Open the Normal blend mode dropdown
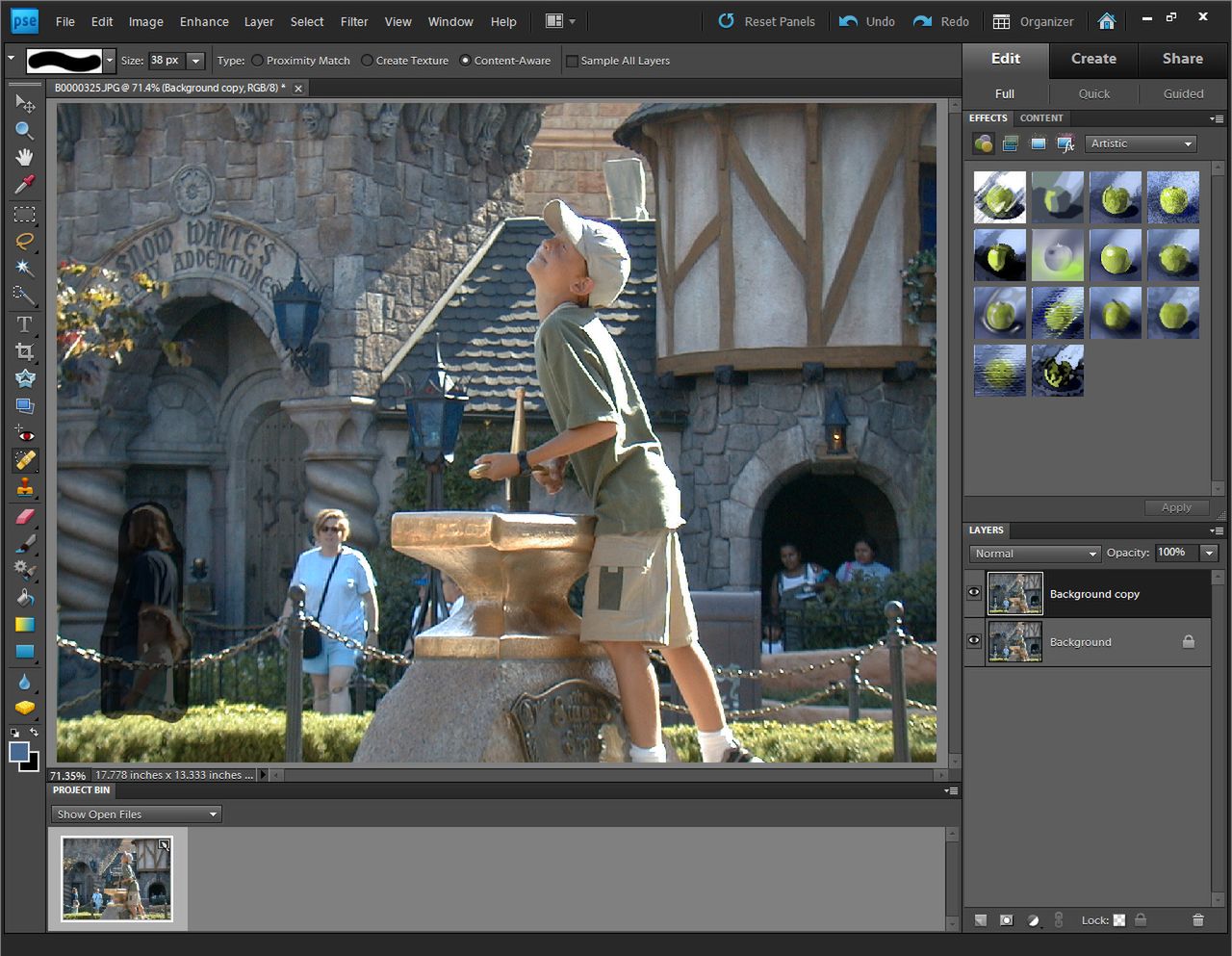1232x956 pixels. point(1035,554)
